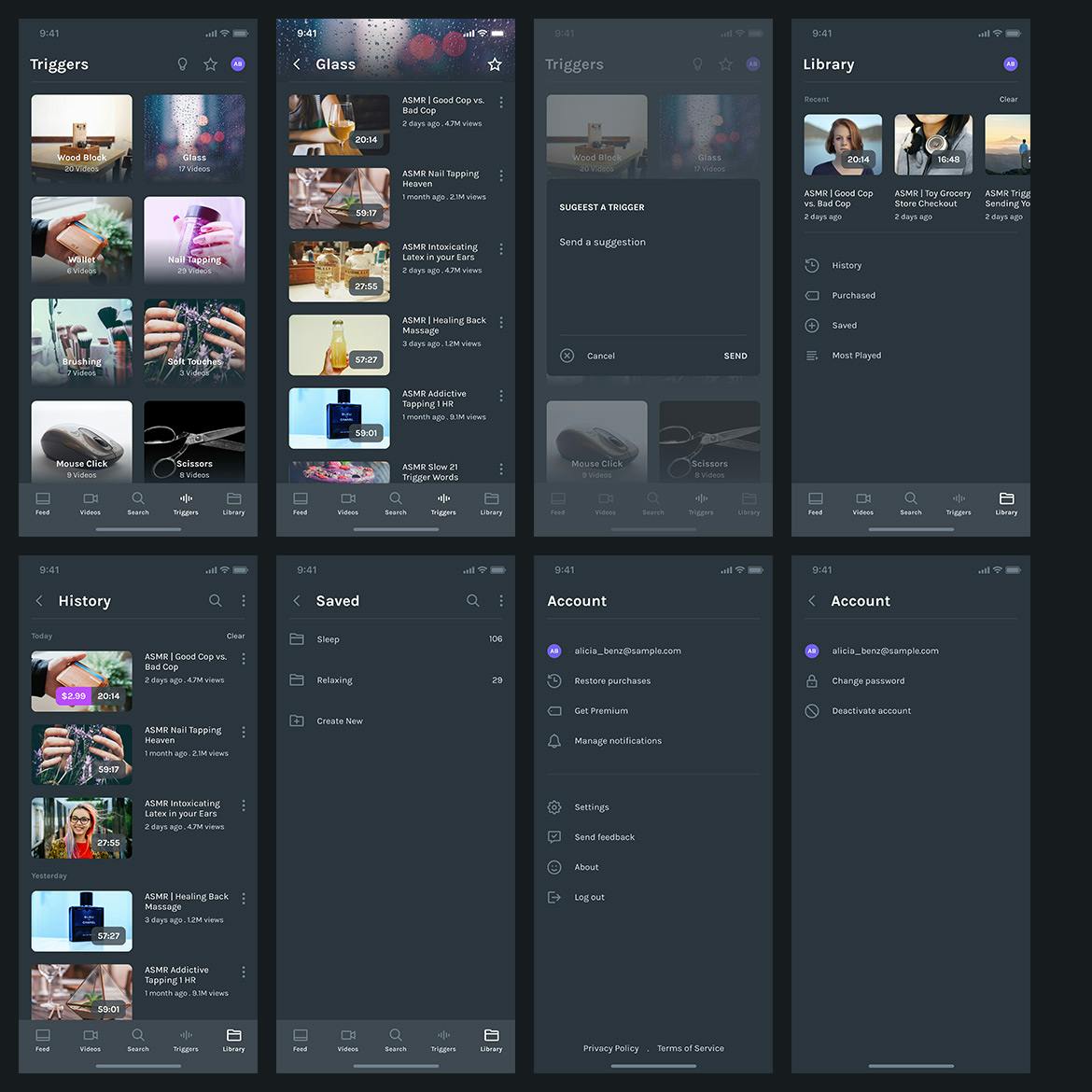Screen dimensions: 1092x1092
Task: Tap the About smiley icon
Action: pos(554,867)
